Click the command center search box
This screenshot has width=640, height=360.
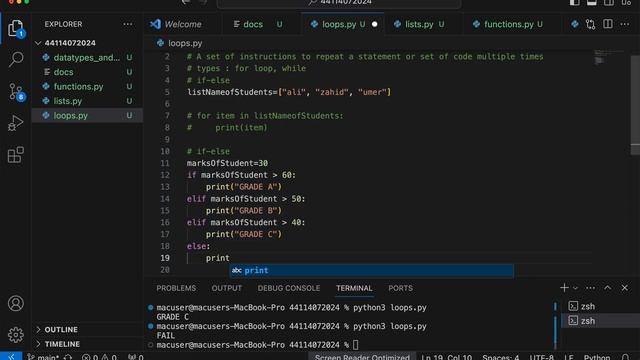pos(339,3)
